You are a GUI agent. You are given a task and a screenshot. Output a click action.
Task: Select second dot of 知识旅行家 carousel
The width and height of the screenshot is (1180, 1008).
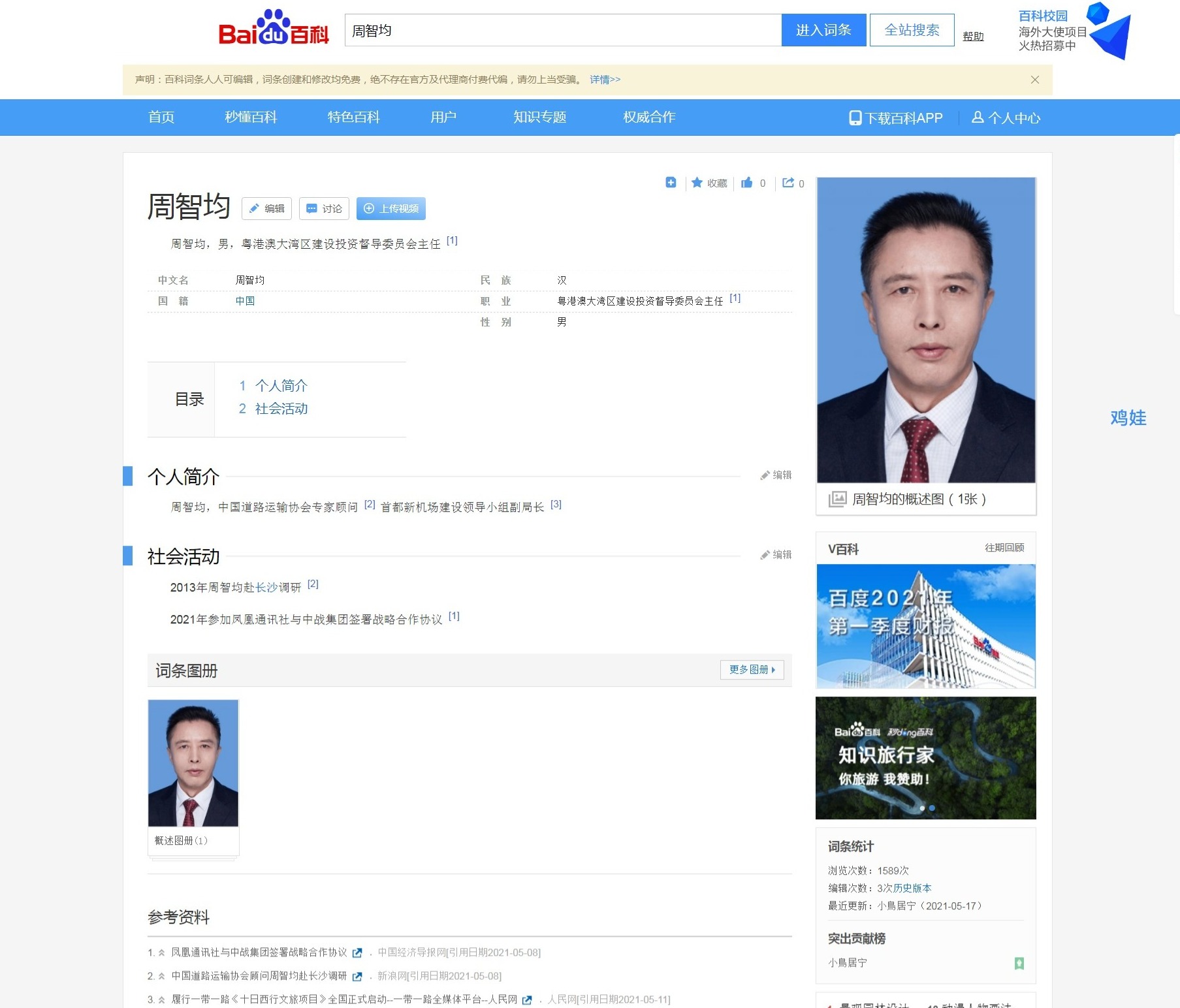932,808
